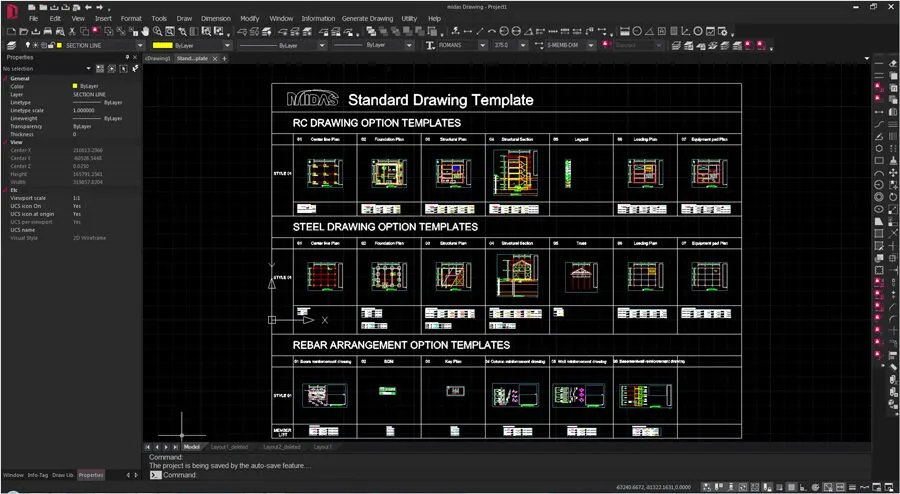900x494 pixels.
Task: Open the Layer manager stack icon
Action: (11, 45)
